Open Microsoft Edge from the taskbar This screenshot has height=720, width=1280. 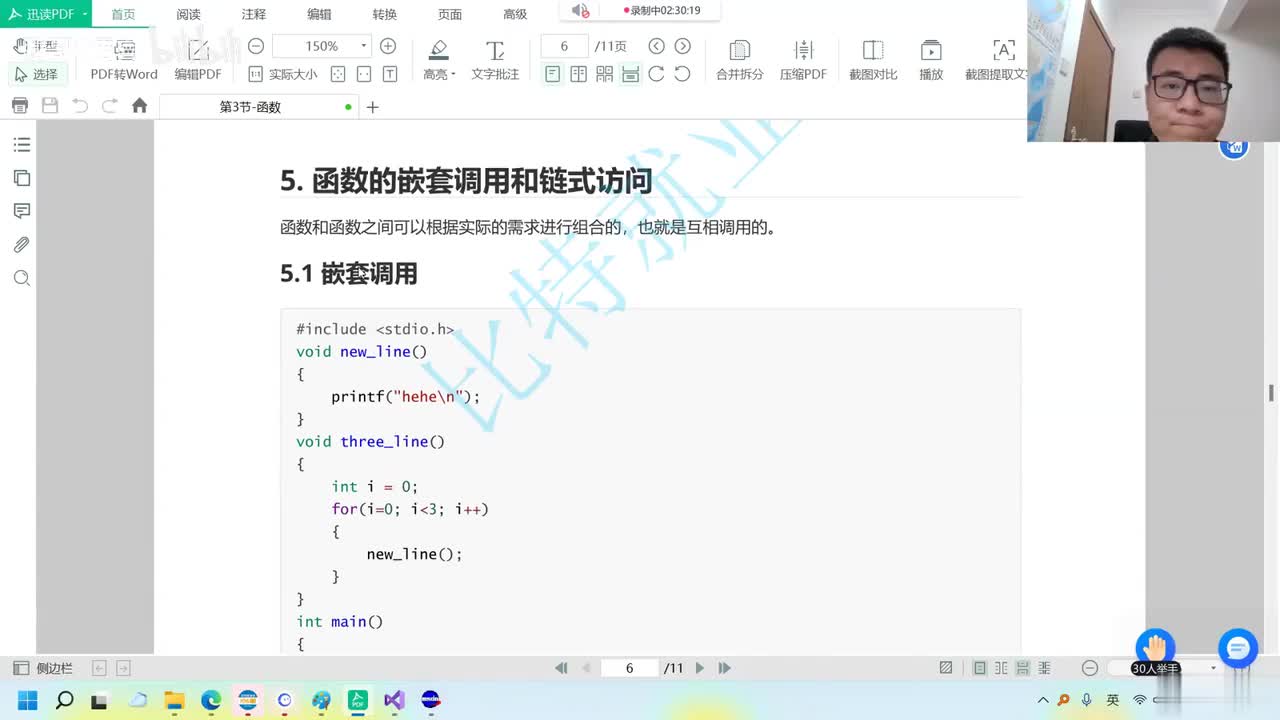point(211,700)
